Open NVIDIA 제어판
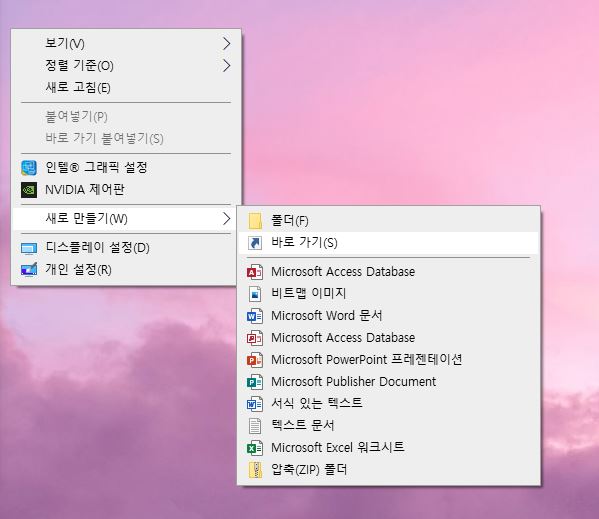This screenshot has width=599, height=519. 126,189
